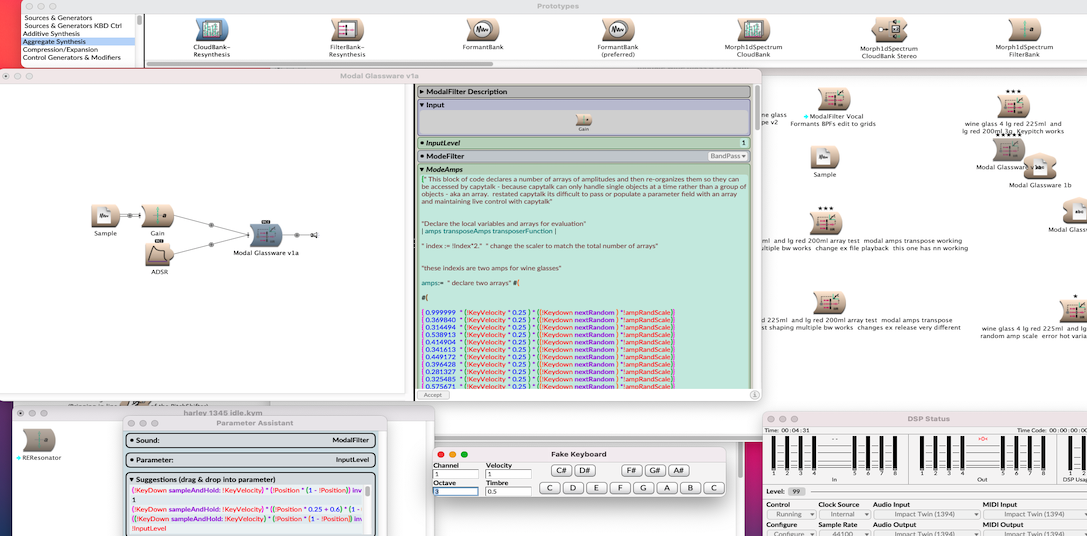Click the !InputLevel suggestion text
The image size is (1087, 536).
150,528
